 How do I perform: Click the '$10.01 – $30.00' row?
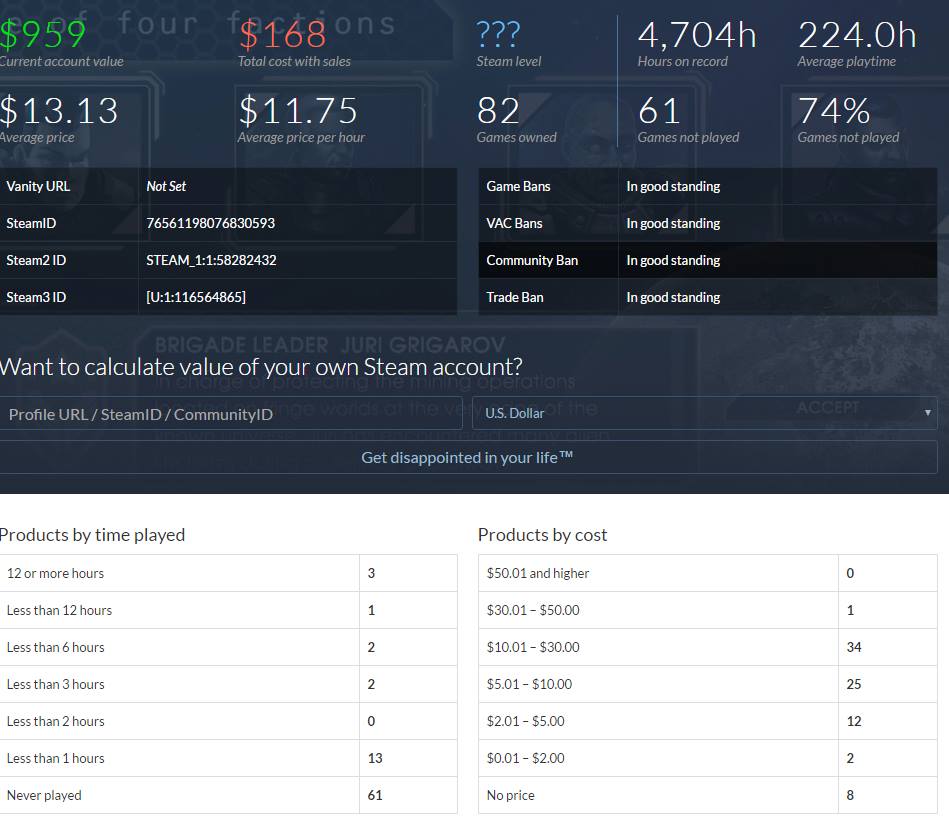click(708, 647)
